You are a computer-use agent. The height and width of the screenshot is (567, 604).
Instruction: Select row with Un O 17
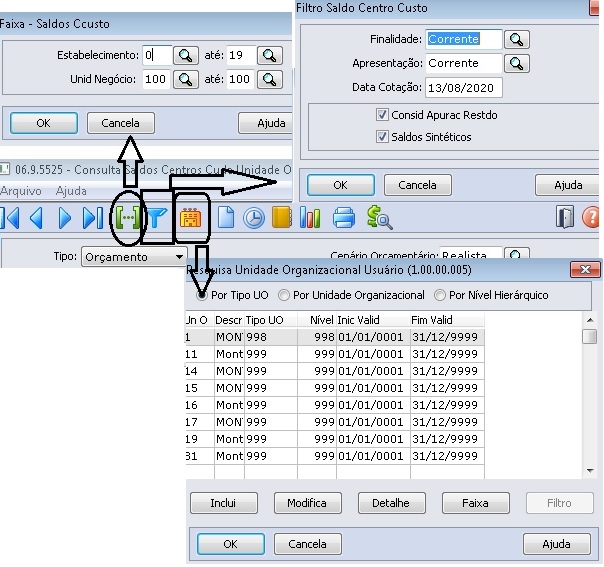335,422
